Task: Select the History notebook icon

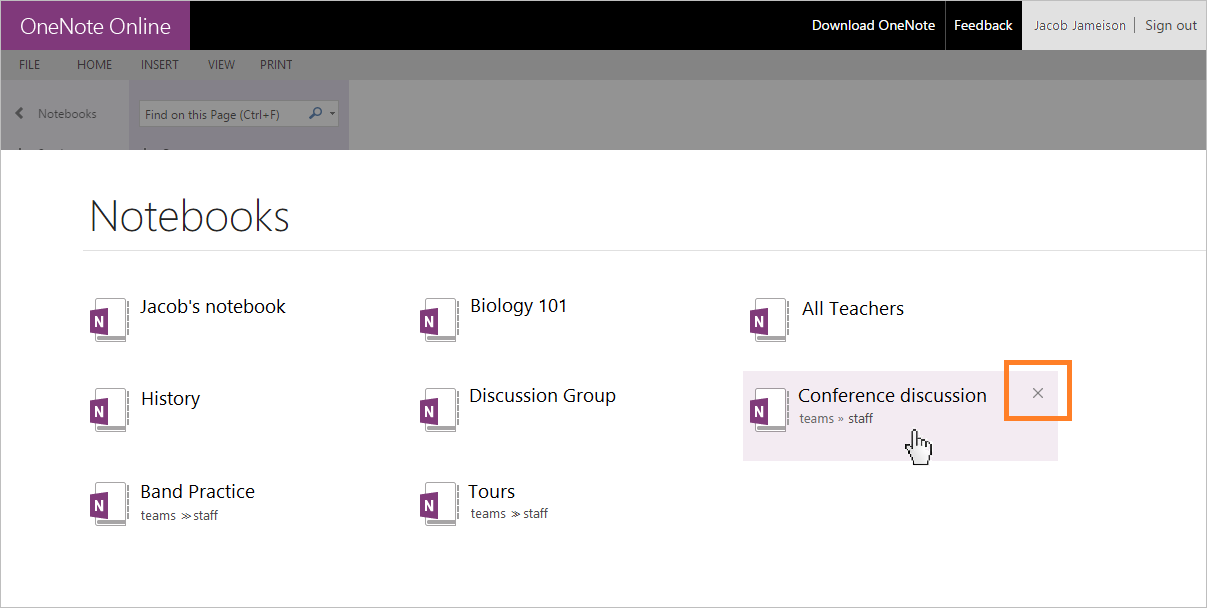Action: (110, 410)
